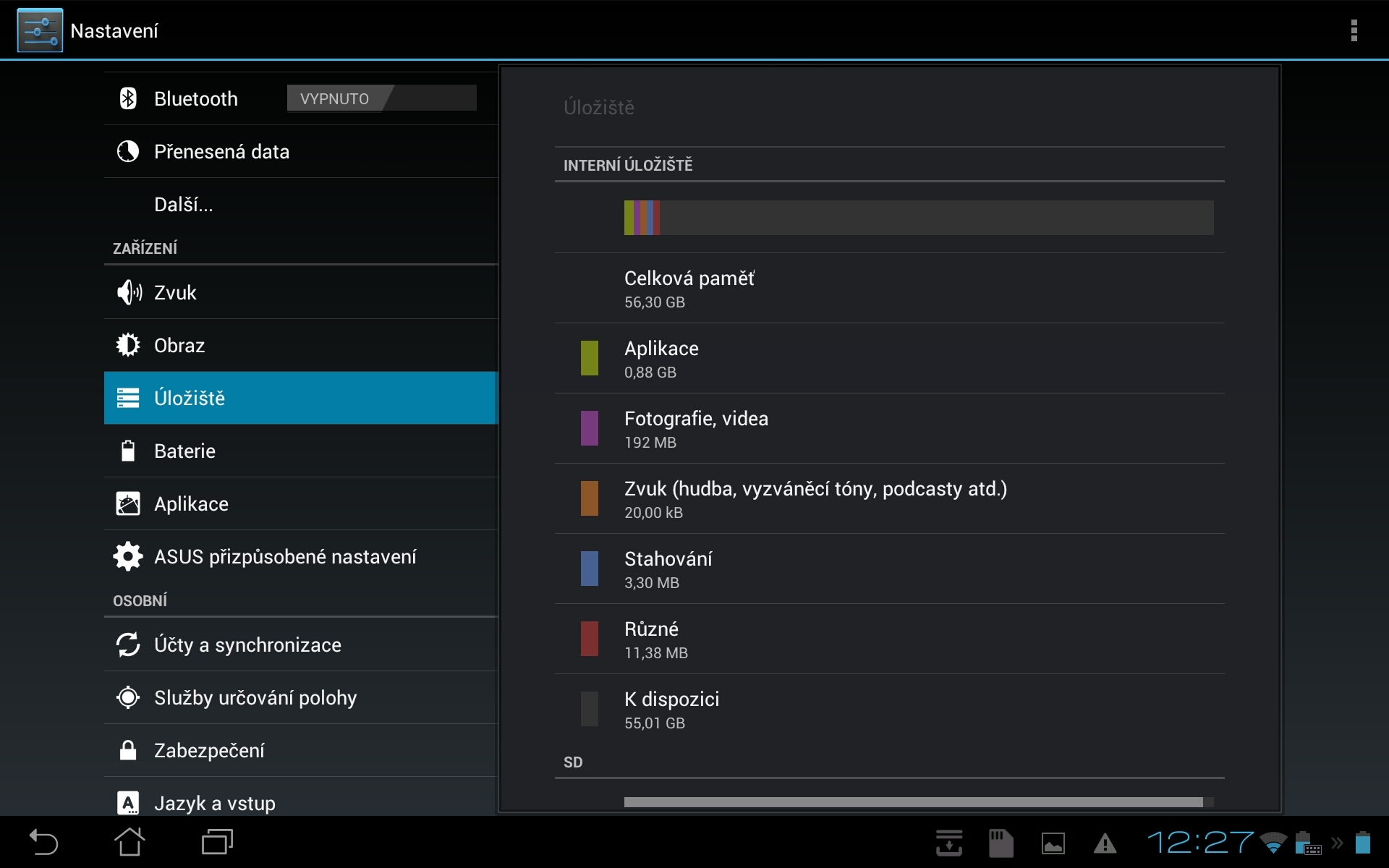Tap the SD card icon in status bar
The height and width of the screenshot is (868, 1389).
tap(1001, 842)
